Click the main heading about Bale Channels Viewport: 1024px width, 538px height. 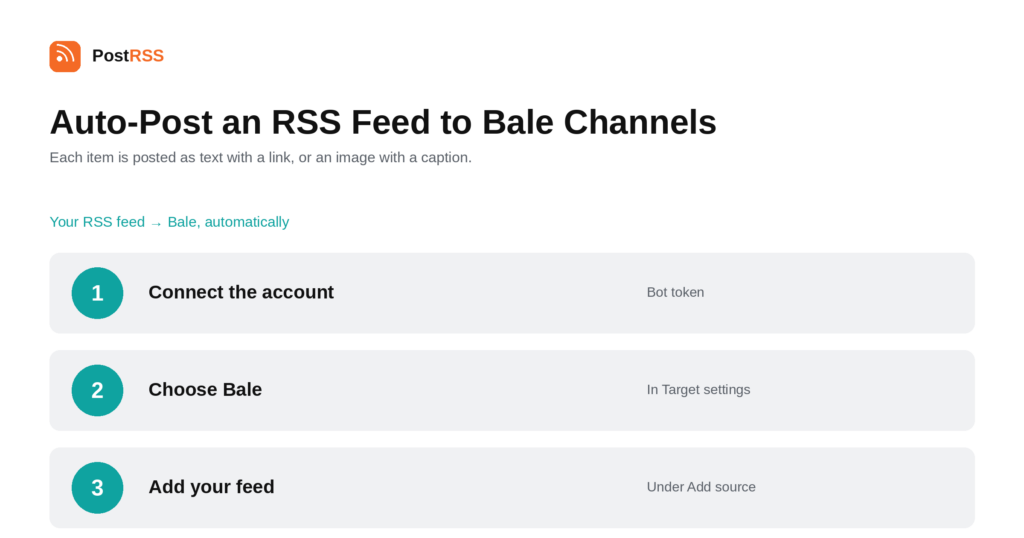[x=383, y=122]
